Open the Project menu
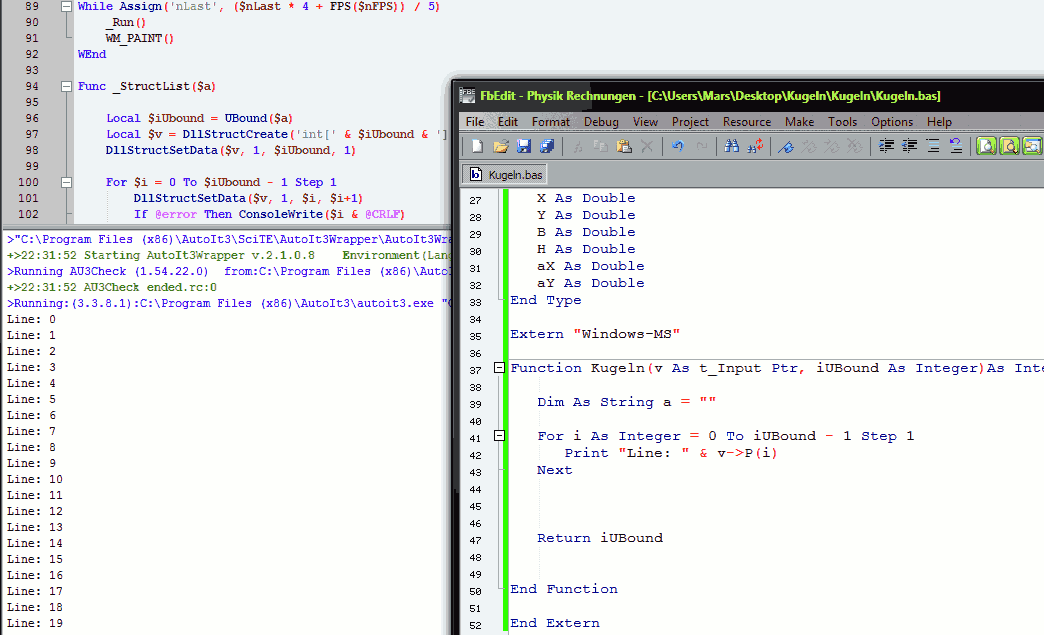Viewport: 1044px width, 635px height. (690, 122)
